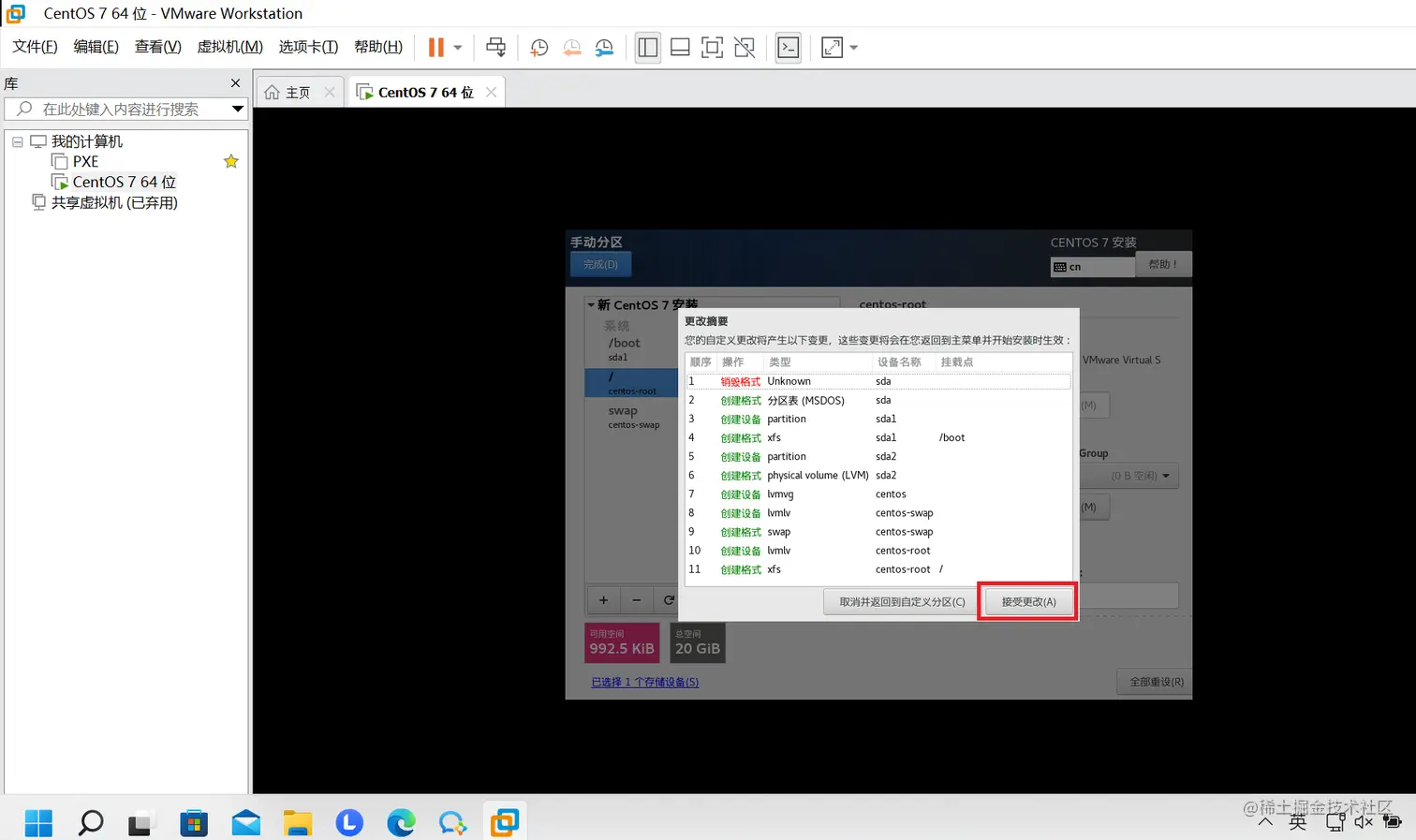
Task: Select row 4 xfs sda1 /boot
Action: 878,437
